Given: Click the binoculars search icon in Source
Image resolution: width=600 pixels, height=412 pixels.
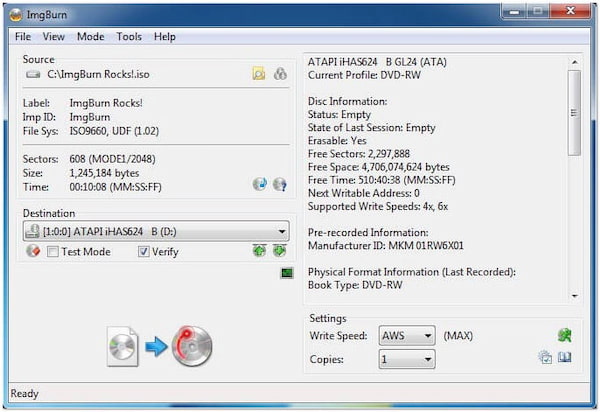Looking at the screenshot, I should coord(280,73).
